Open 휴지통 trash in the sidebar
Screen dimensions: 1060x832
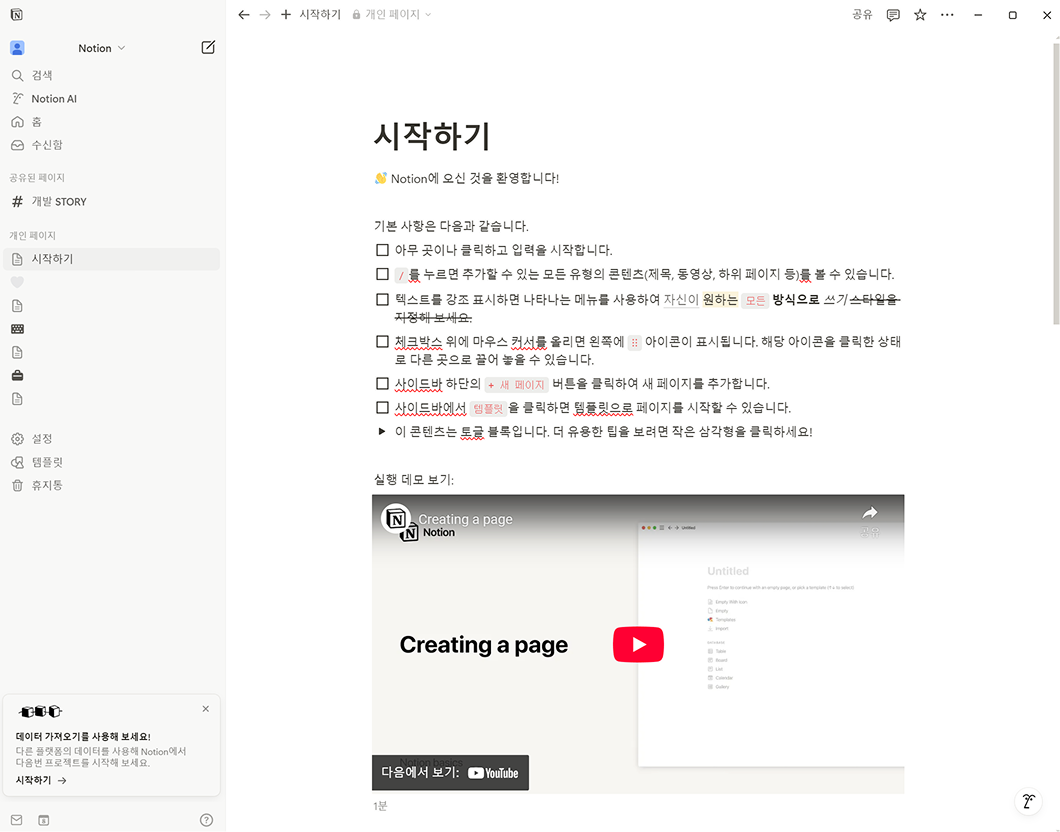(112, 485)
